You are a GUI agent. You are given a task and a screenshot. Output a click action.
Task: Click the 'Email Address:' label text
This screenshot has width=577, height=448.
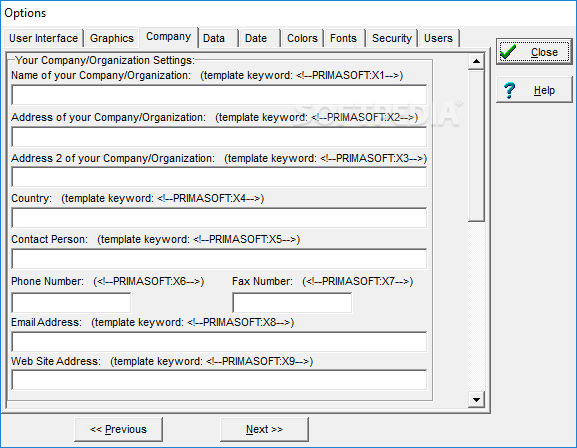(x=46, y=322)
